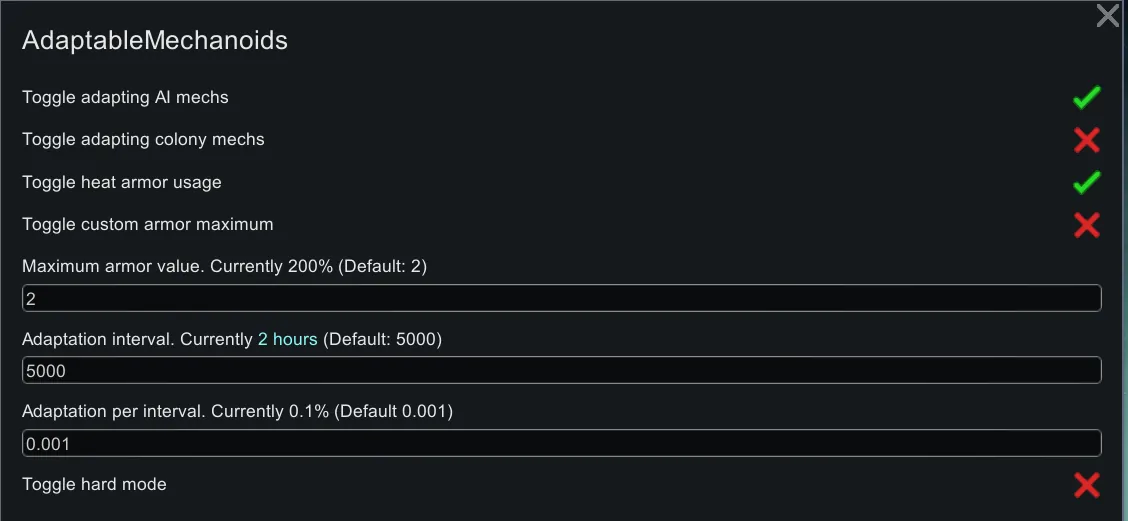Focus the maximum armor value input field
The height and width of the screenshot is (521, 1128).
pos(561,298)
